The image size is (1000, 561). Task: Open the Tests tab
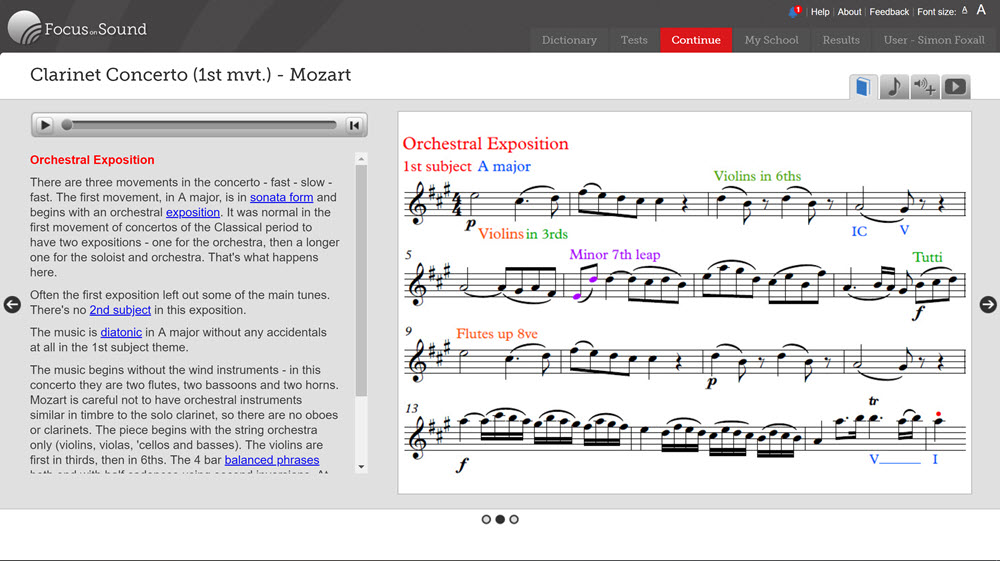tap(634, 40)
